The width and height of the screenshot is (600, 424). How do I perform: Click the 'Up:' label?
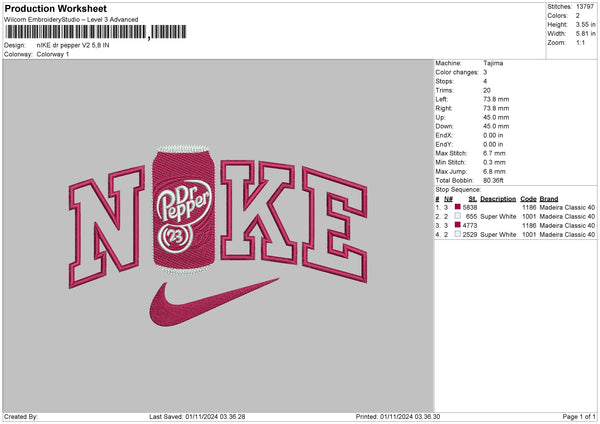[x=440, y=117]
